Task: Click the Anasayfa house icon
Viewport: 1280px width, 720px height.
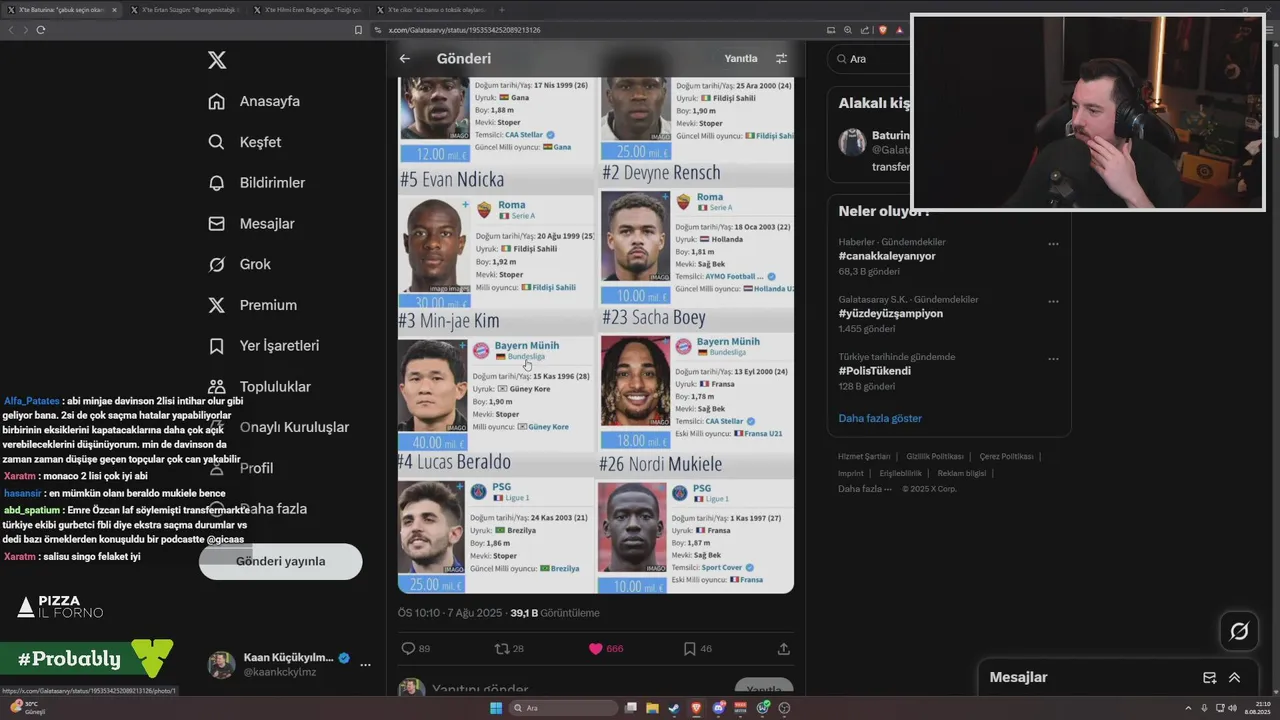Action: coord(216,101)
